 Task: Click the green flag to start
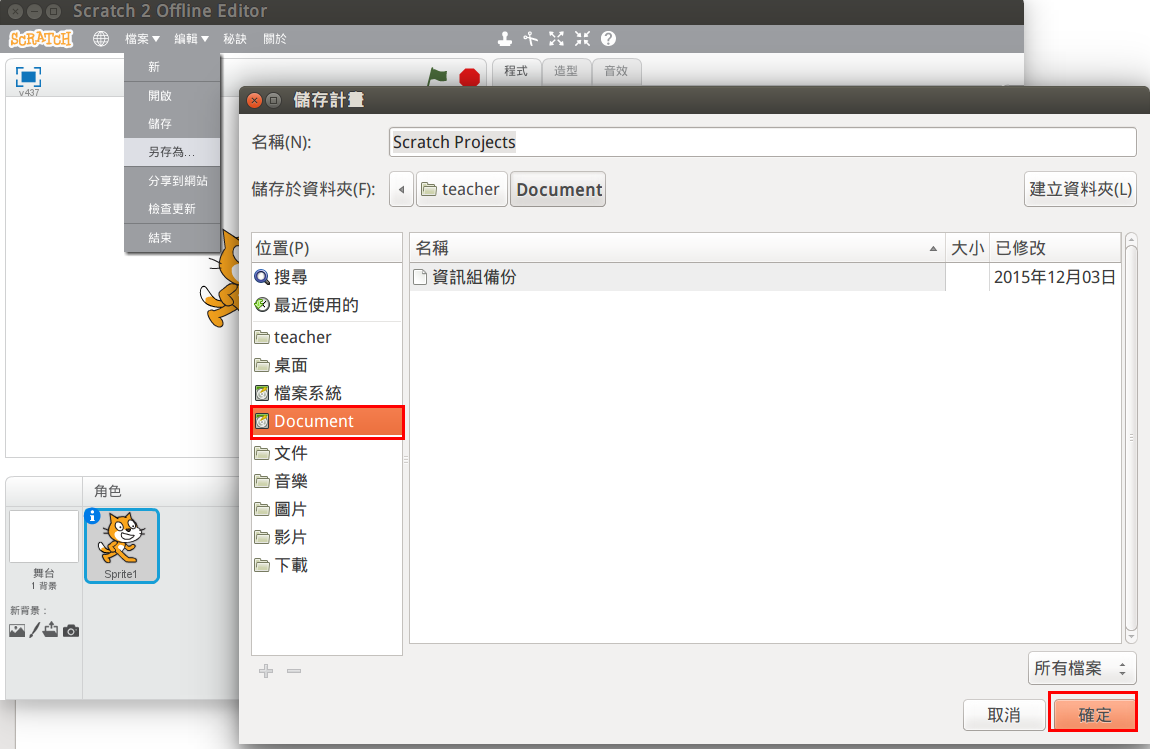(x=437, y=76)
